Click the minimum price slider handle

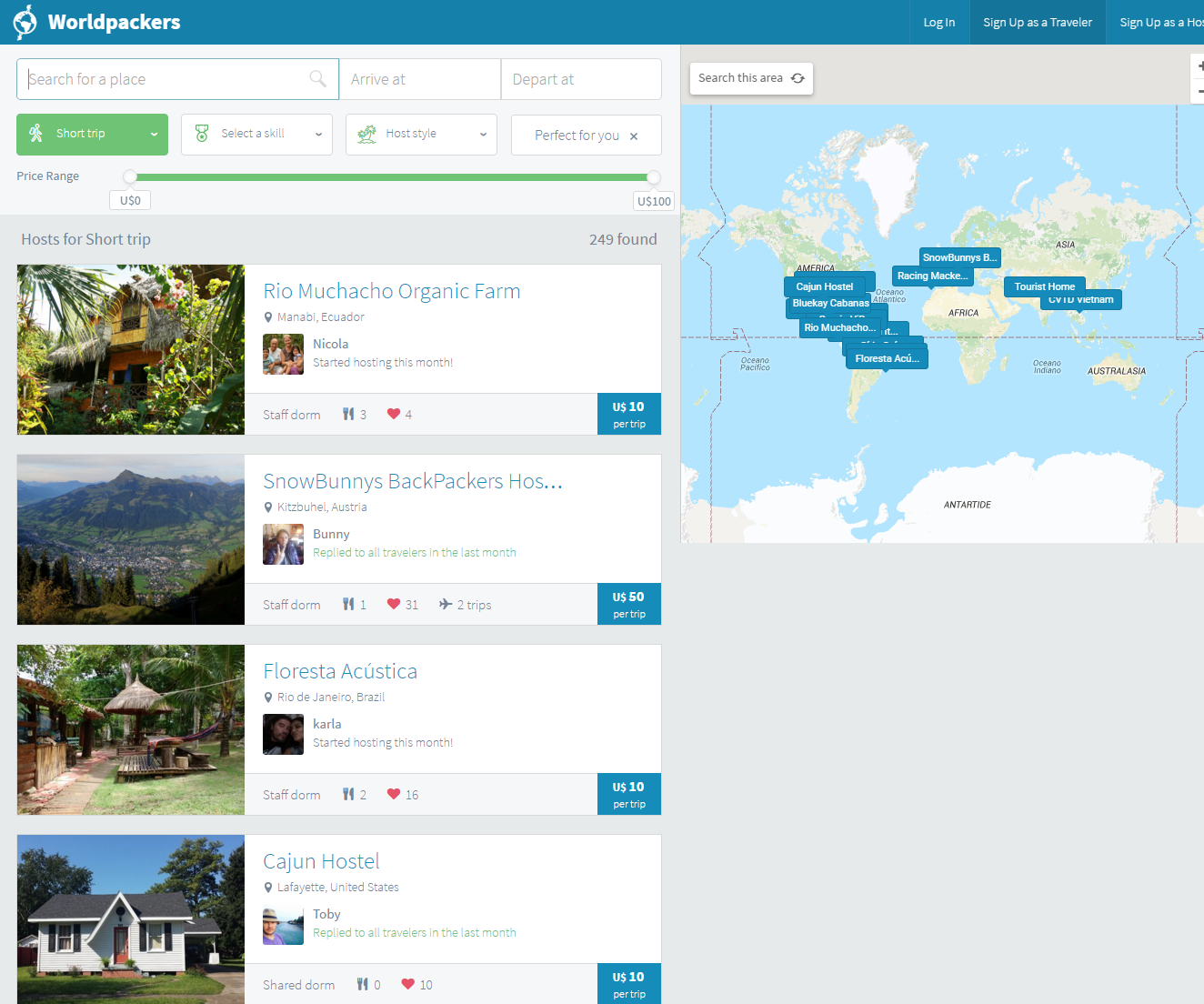pyautogui.click(x=130, y=176)
